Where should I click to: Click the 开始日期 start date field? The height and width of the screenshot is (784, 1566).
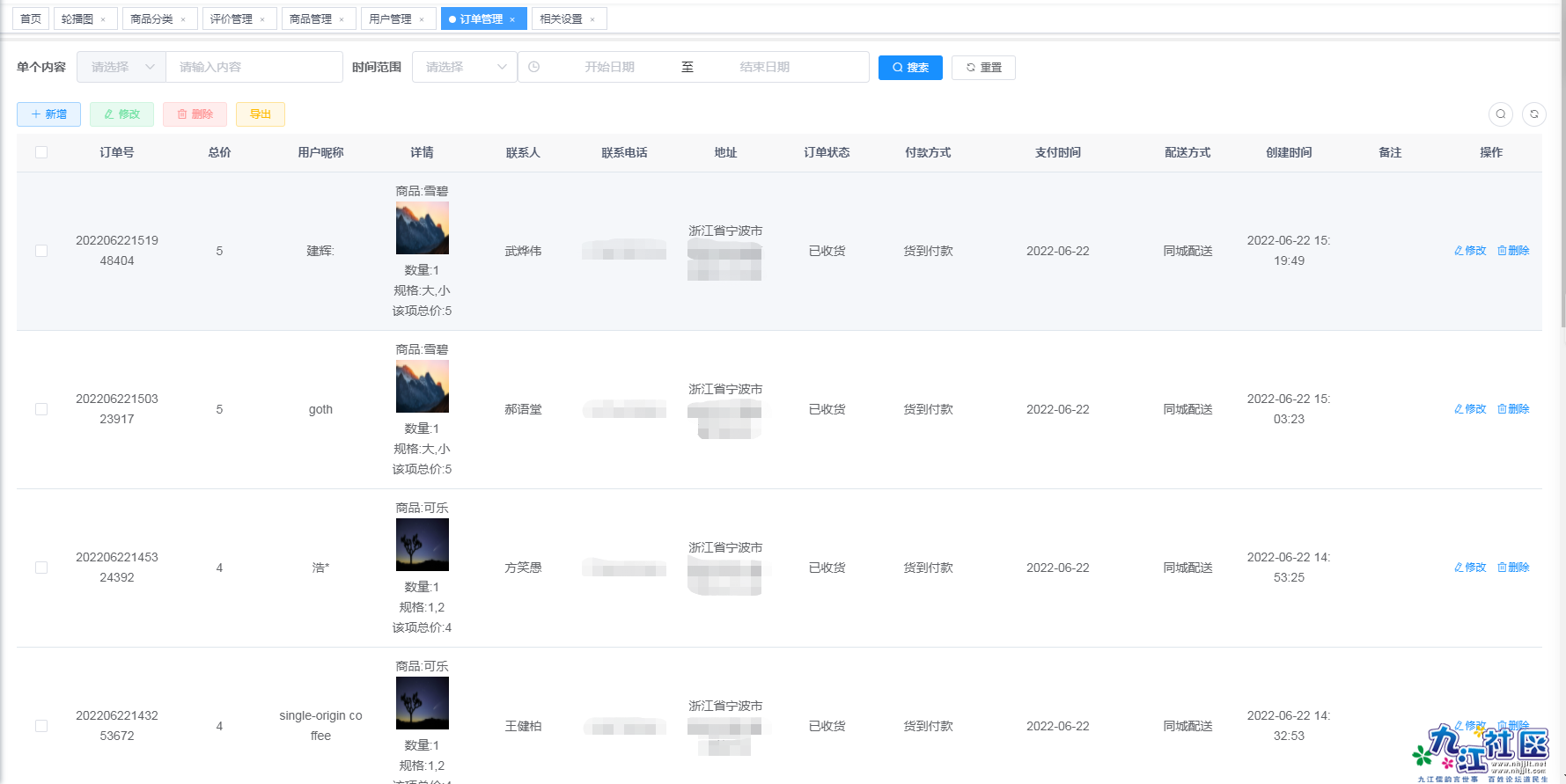click(x=609, y=67)
